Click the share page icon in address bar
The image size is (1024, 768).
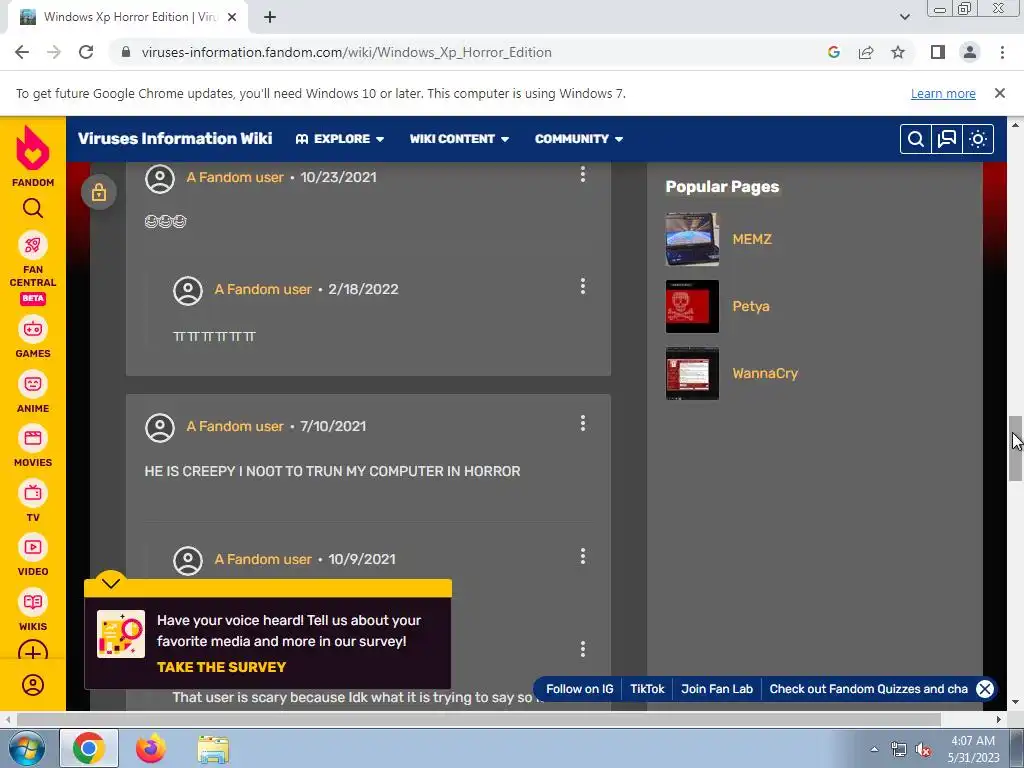point(866,52)
